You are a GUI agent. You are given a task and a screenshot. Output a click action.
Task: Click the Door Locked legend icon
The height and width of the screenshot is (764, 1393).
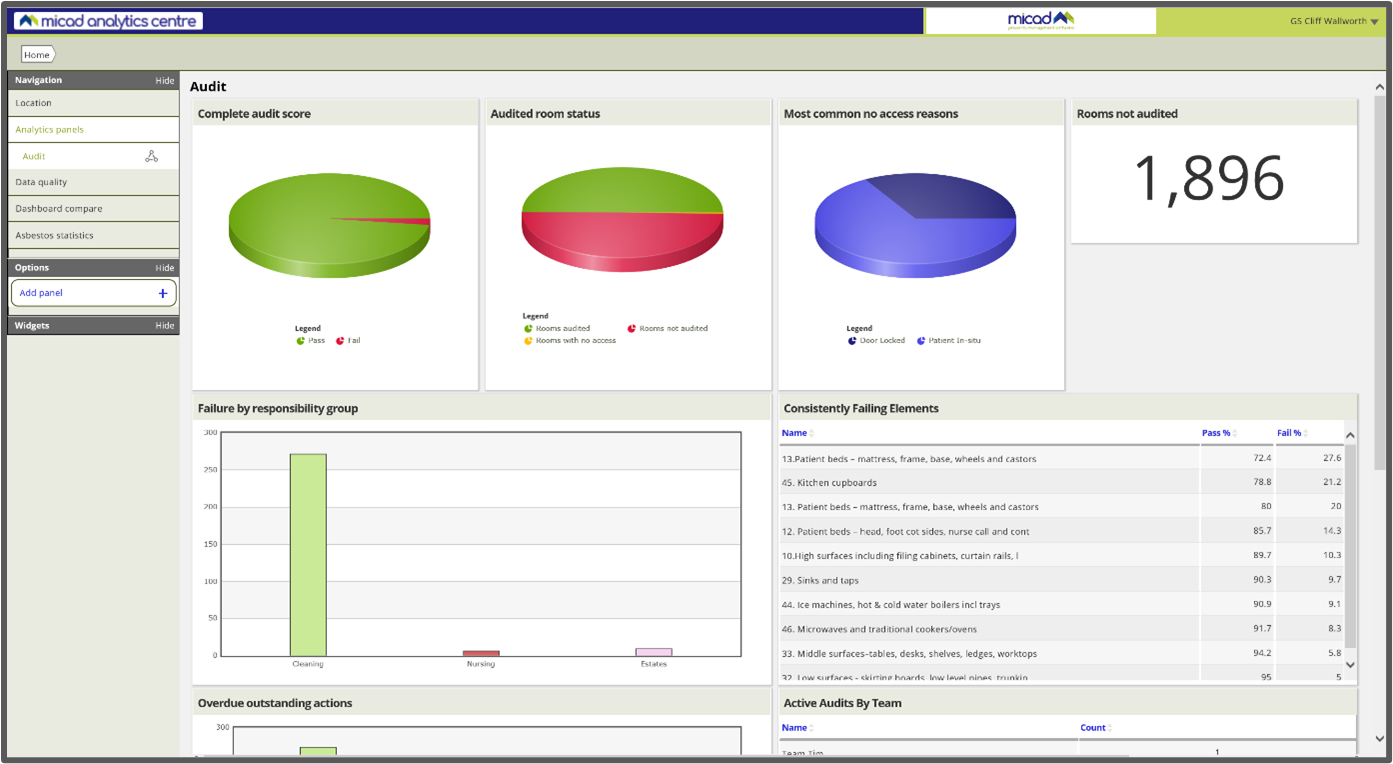pos(850,340)
